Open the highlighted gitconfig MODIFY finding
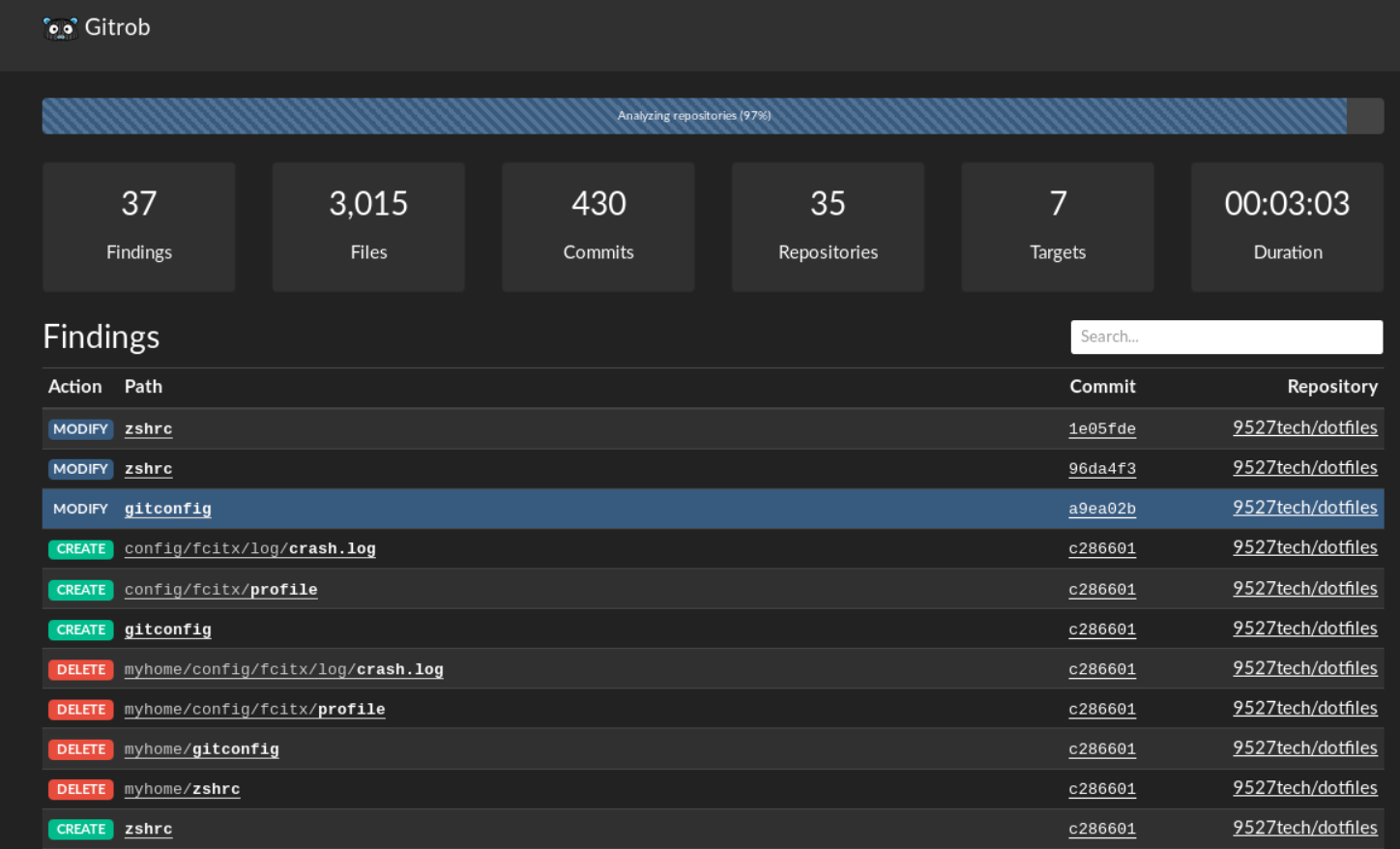Screen dimensions: 1400x849 click(x=167, y=509)
